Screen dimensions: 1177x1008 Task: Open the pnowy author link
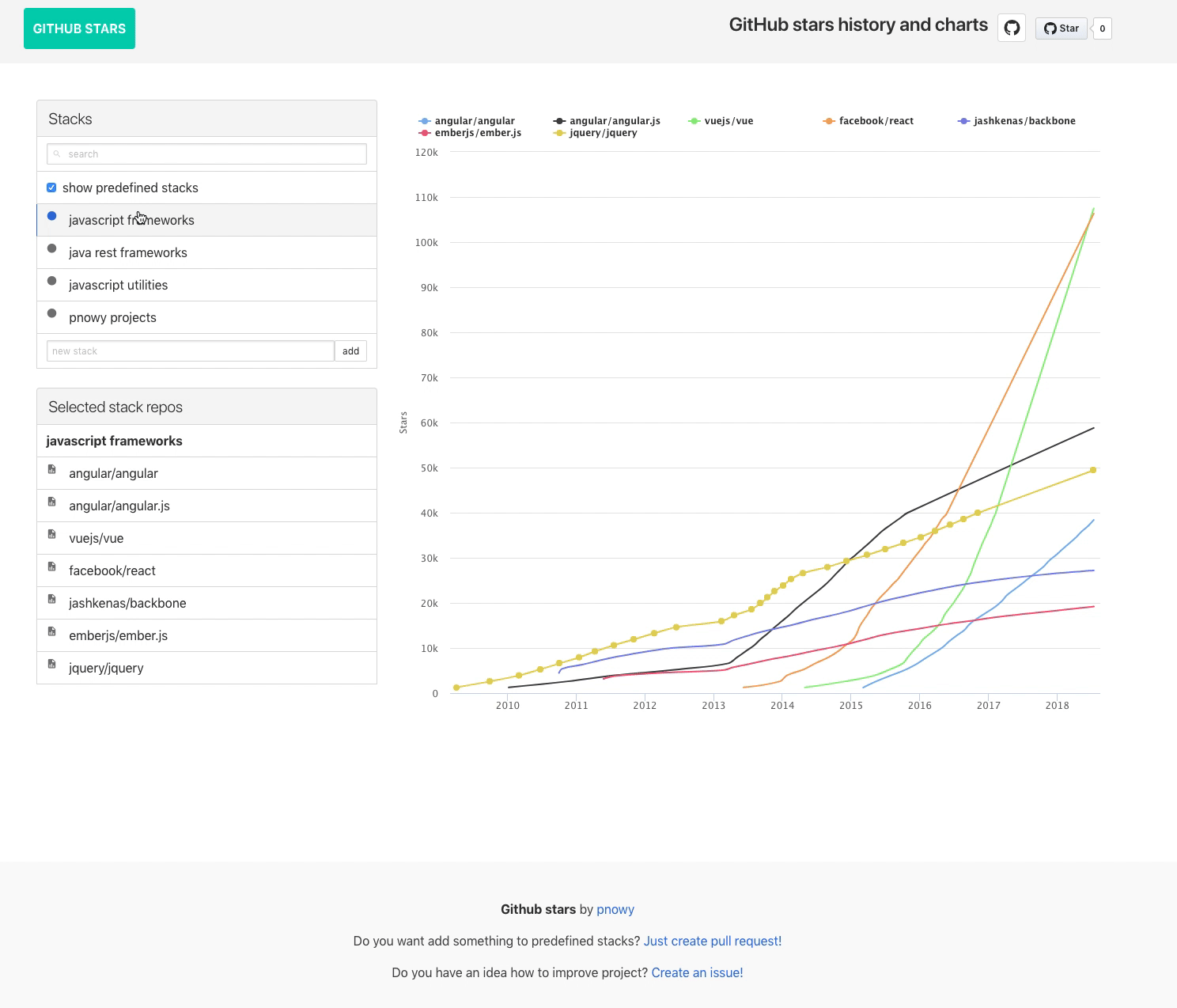(x=615, y=909)
